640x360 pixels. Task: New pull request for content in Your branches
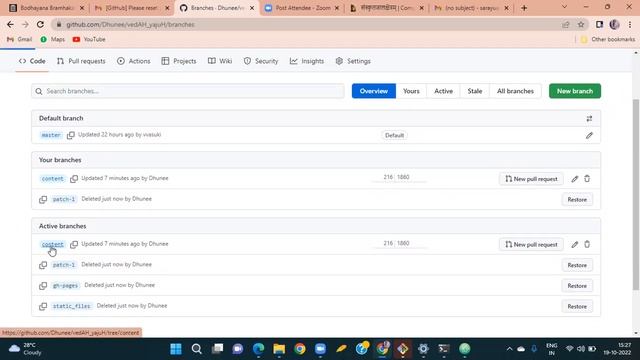531,179
